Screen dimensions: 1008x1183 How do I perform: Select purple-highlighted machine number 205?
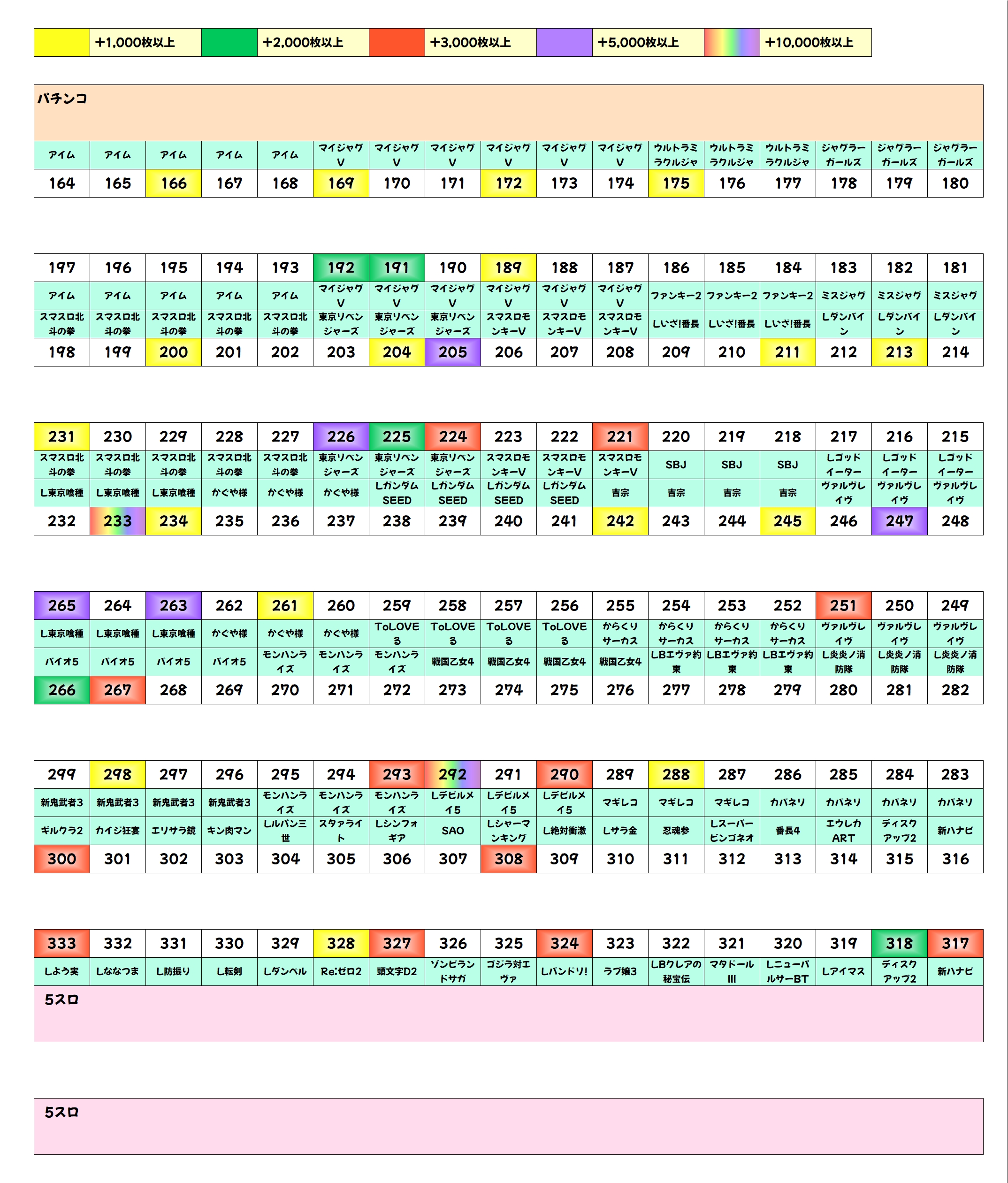(452, 351)
